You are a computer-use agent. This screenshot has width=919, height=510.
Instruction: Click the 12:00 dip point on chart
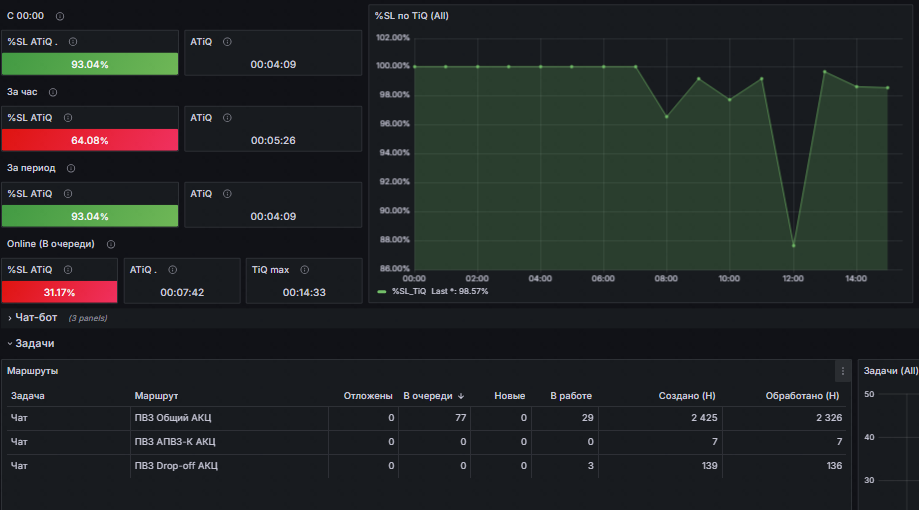794,246
